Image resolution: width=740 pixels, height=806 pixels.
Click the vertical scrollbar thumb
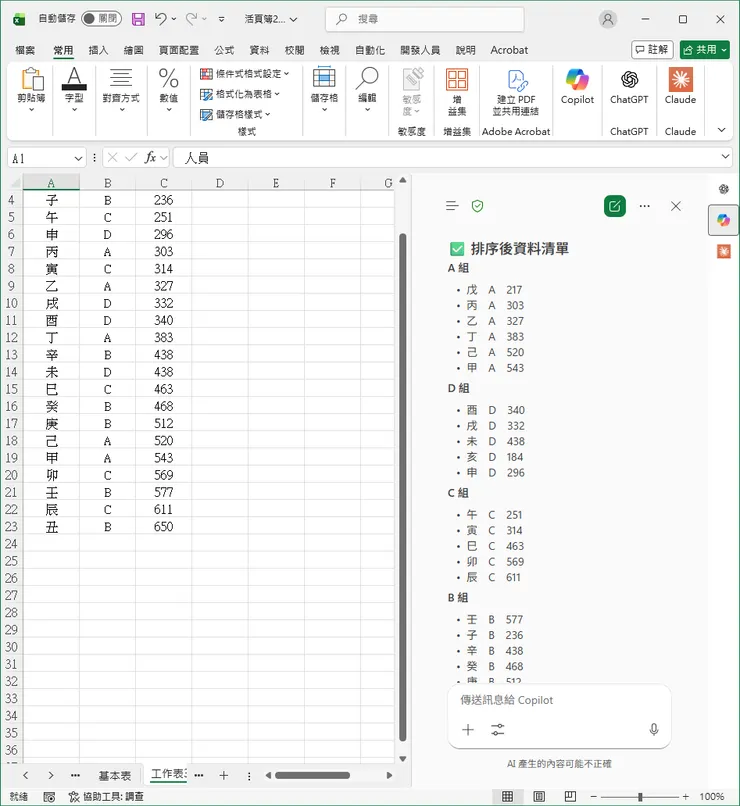tap(403, 487)
